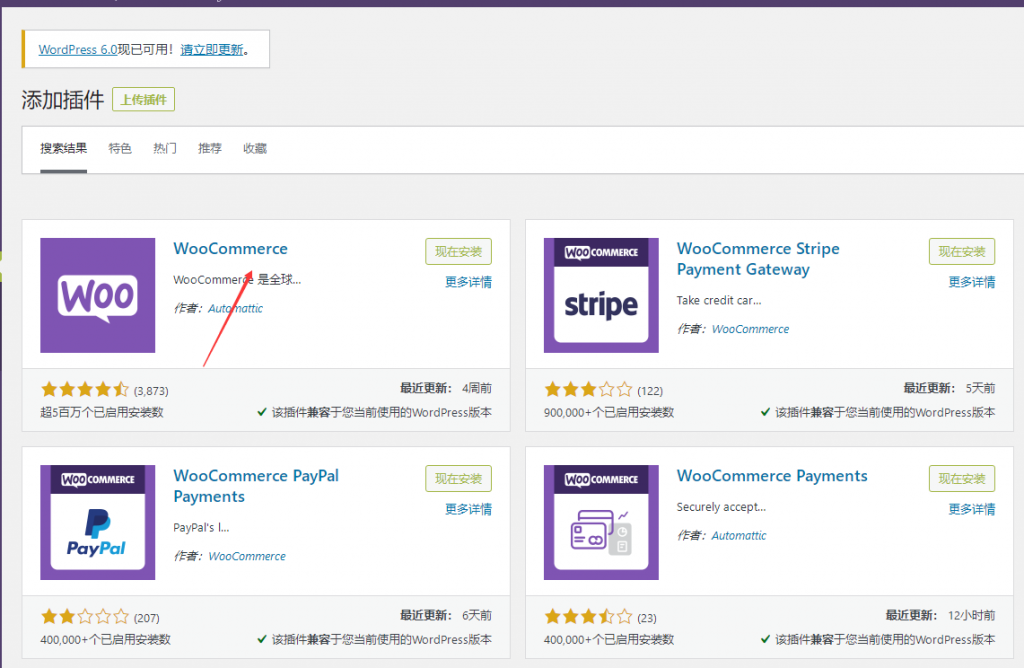Click the text 超5百万个已启用安装数
Viewport: 1024px width, 668px height.
point(102,413)
